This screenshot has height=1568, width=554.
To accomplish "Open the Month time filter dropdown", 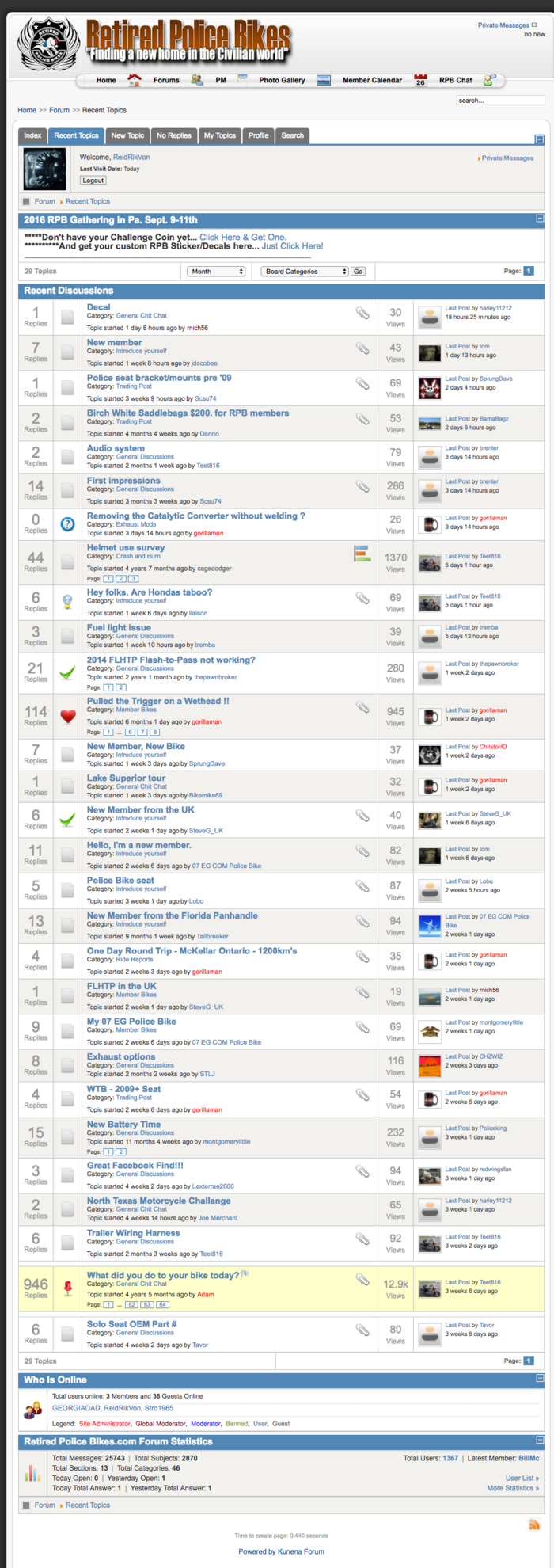I will pos(217,272).
